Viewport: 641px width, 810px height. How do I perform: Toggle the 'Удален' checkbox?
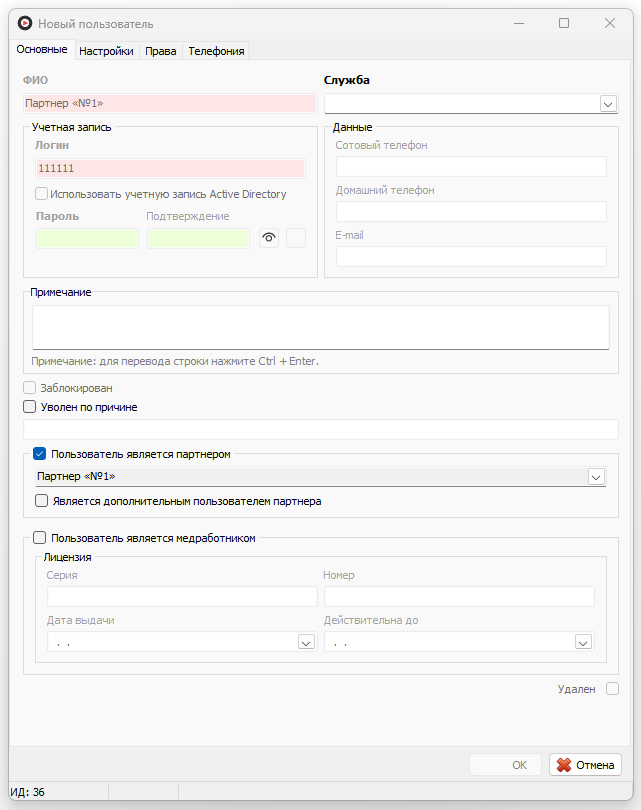pyautogui.click(x=612, y=689)
